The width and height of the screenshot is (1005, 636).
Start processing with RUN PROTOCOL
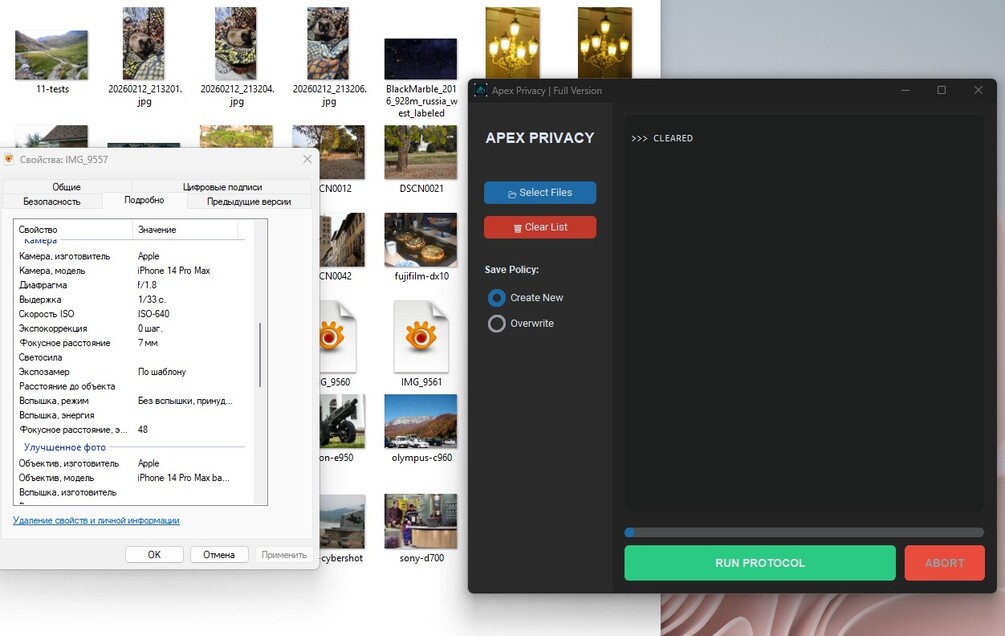pyautogui.click(x=760, y=563)
